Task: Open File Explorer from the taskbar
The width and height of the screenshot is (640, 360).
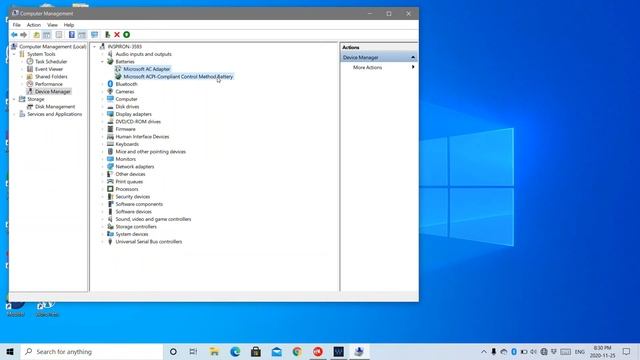Action: (x=214, y=351)
